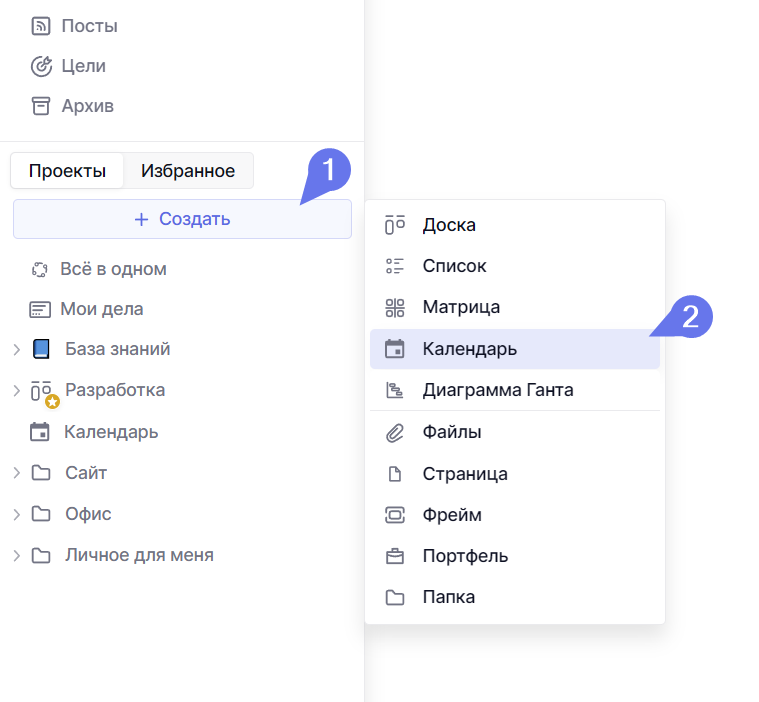Click the Gantt chart icon
The width and height of the screenshot is (759, 702).
point(395,390)
